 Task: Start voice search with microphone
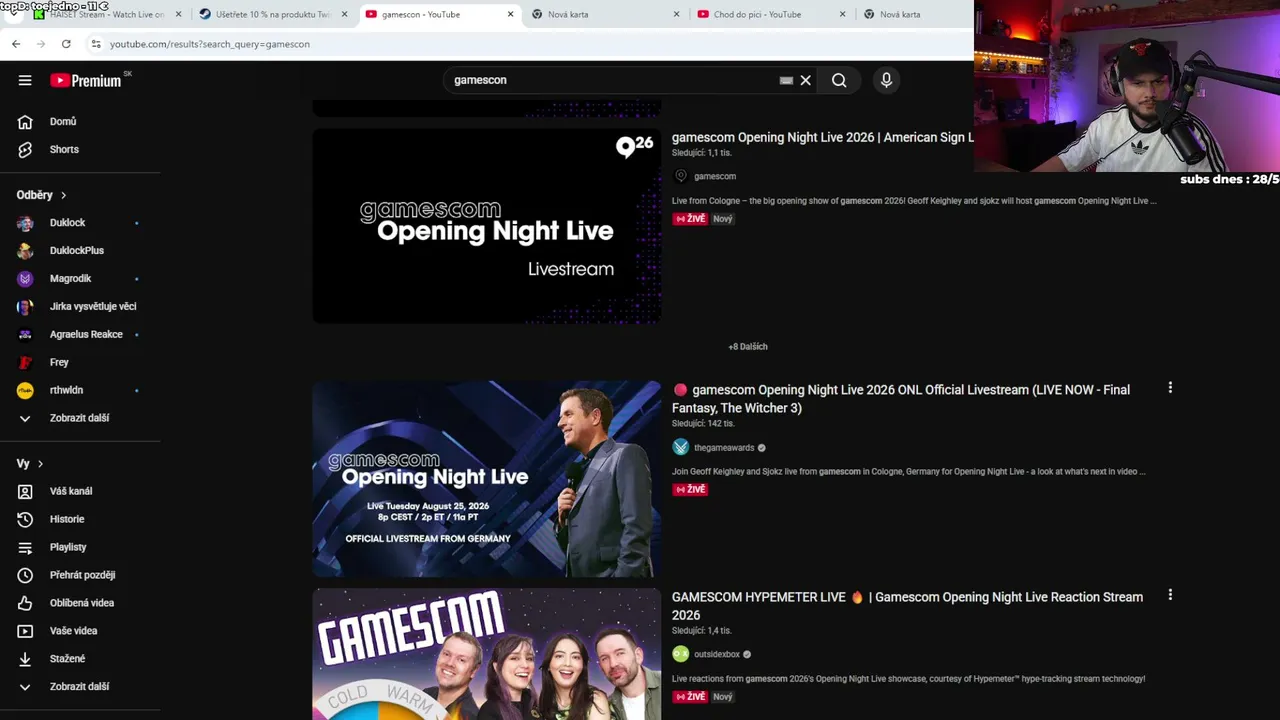pos(886,80)
